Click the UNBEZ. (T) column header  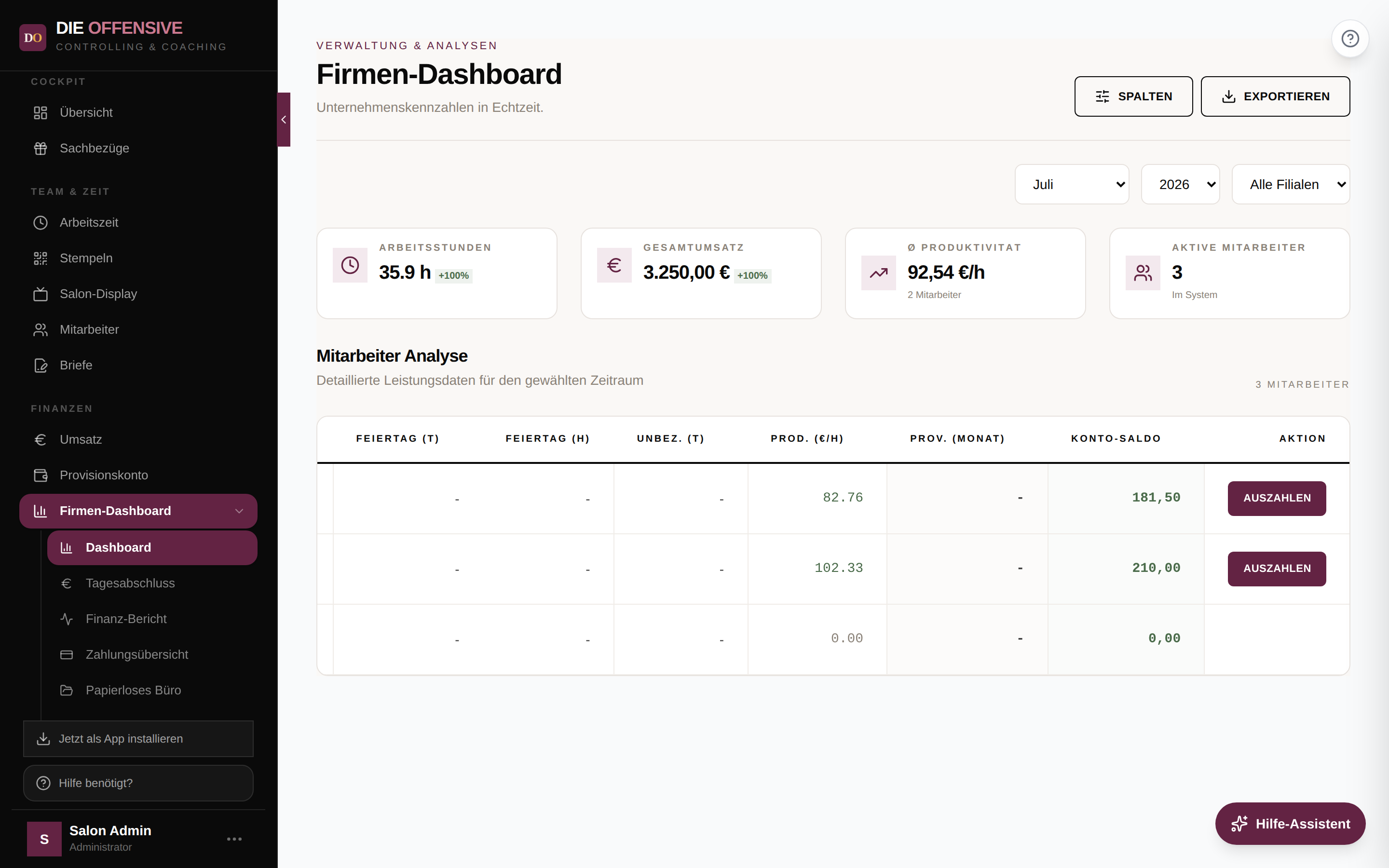pyautogui.click(x=670, y=439)
